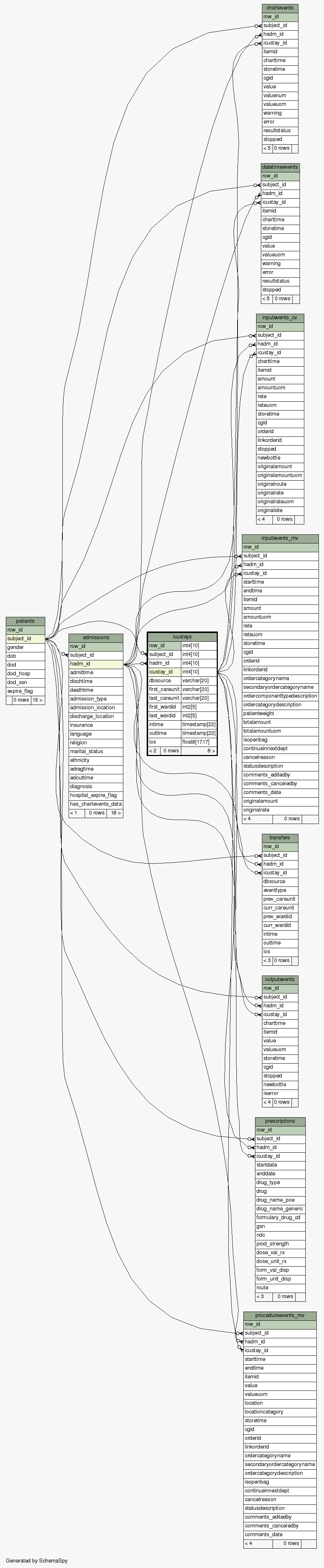Click the prod_strength column
The image size is (324, 1568).
[x=279, y=1244]
